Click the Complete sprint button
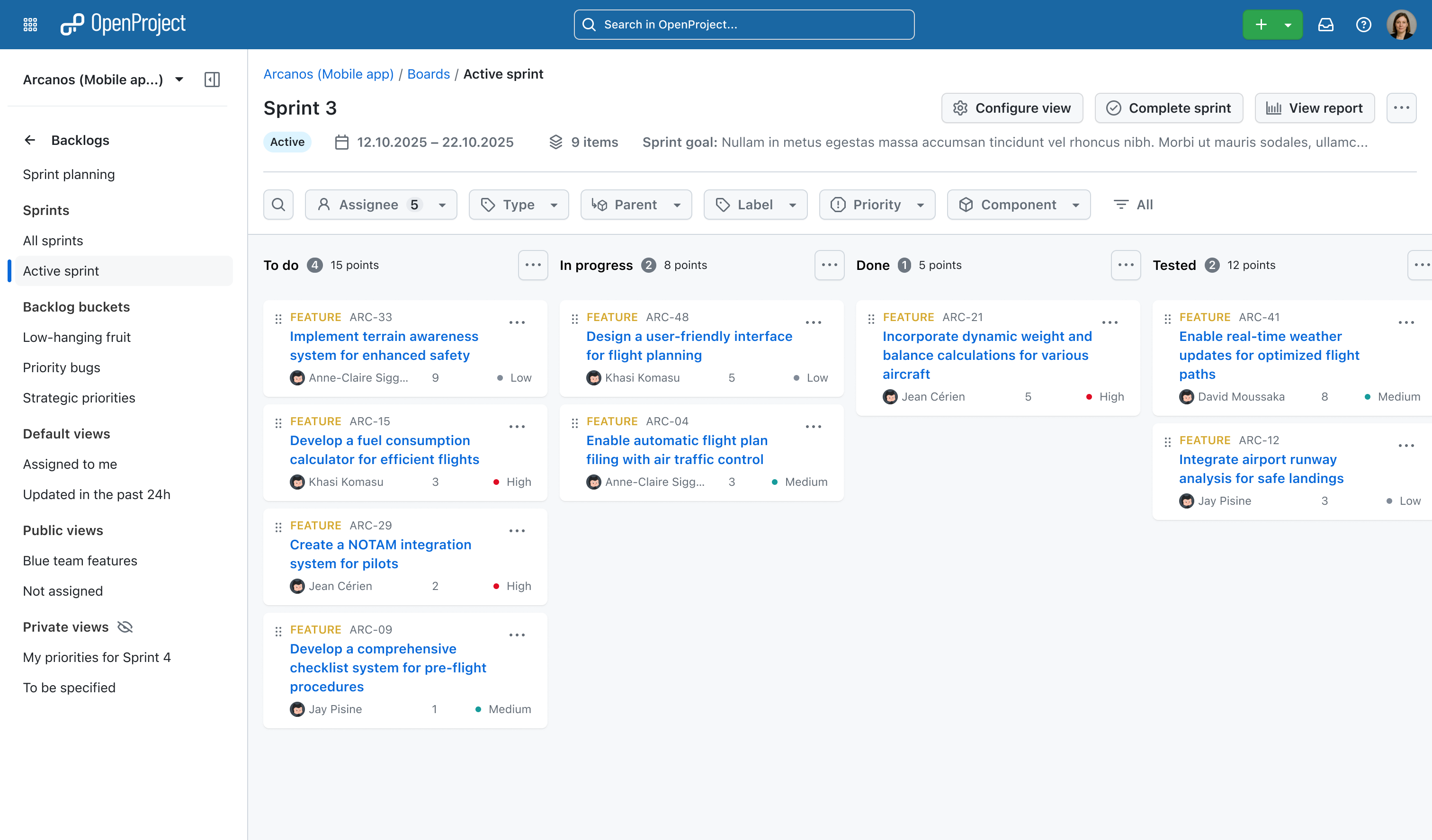 click(x=1169, y=108)
